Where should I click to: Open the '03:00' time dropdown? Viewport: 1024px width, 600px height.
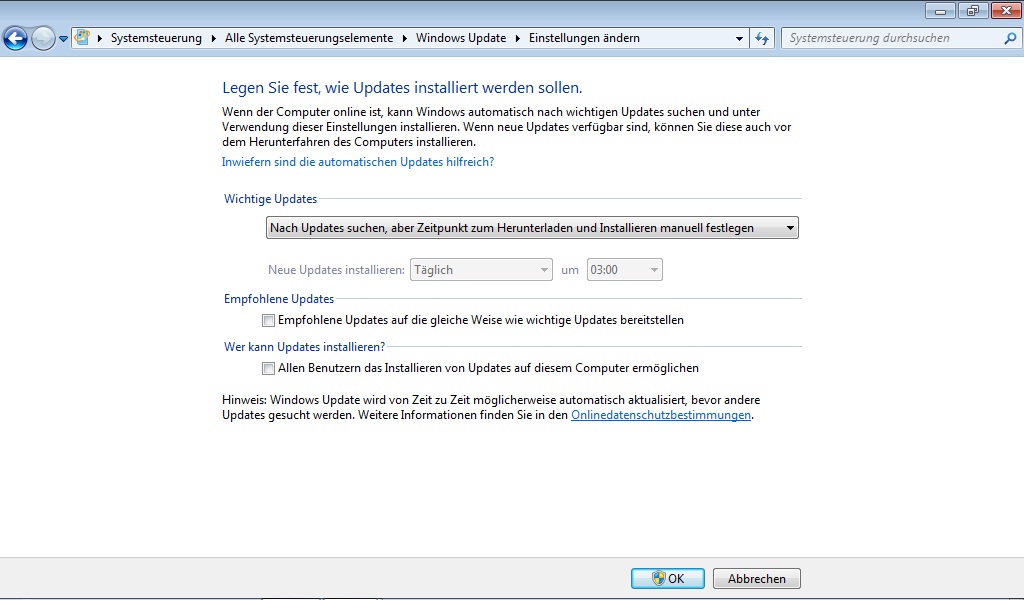pos(624,270)
